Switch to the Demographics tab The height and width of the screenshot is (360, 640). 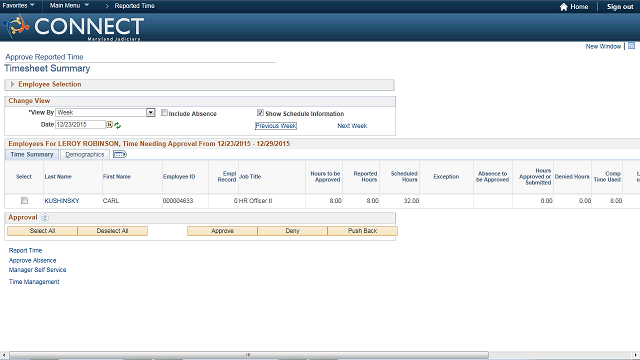coord(85,154)
